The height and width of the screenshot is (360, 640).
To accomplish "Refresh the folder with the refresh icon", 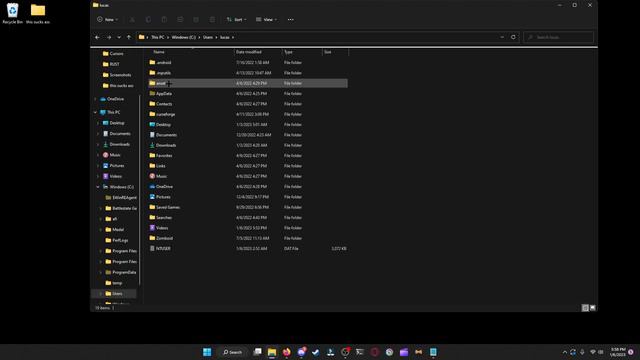I will click(x=513, y=37).
